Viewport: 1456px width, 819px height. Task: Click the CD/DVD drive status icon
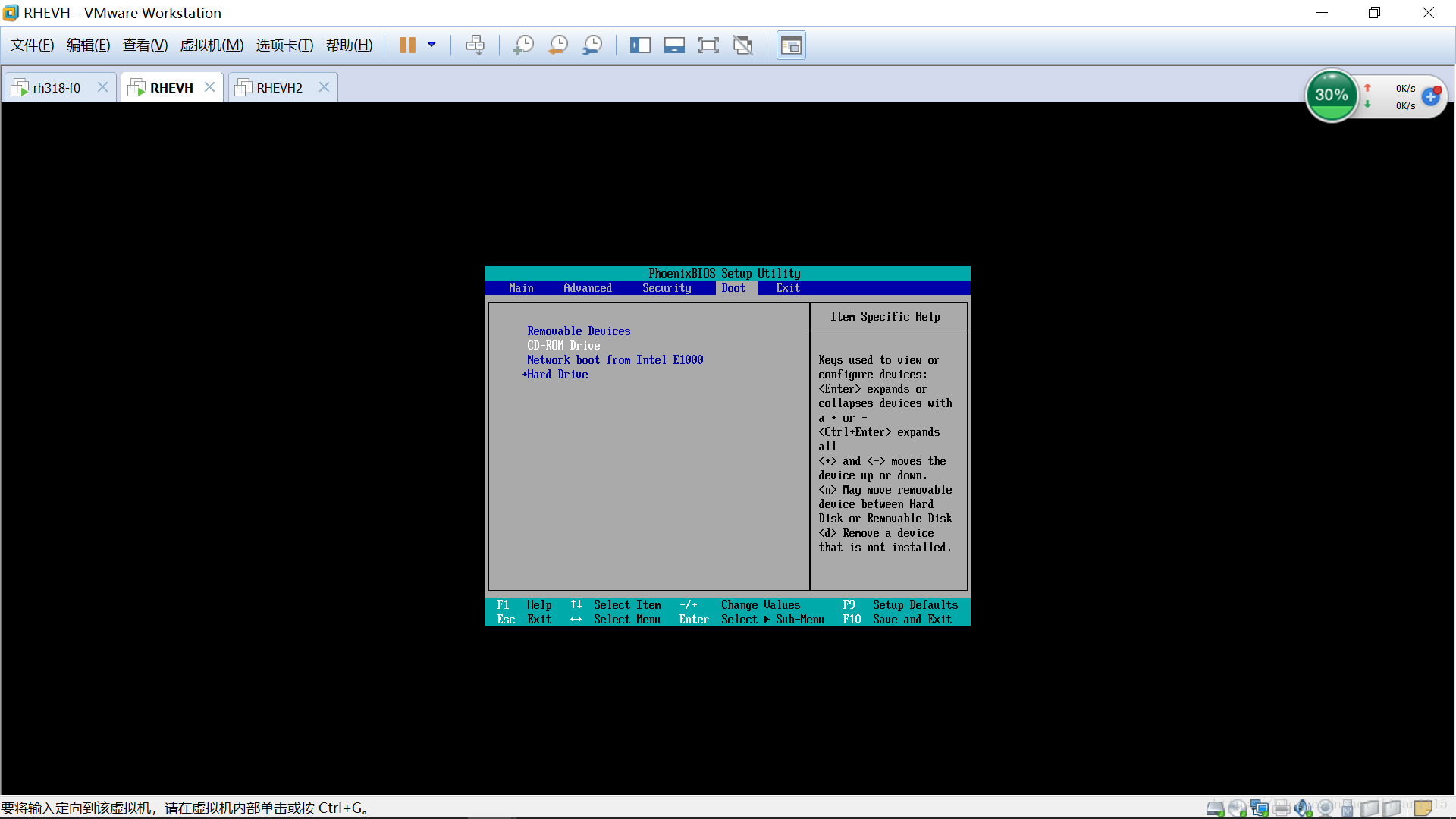tap(1238, 808)
